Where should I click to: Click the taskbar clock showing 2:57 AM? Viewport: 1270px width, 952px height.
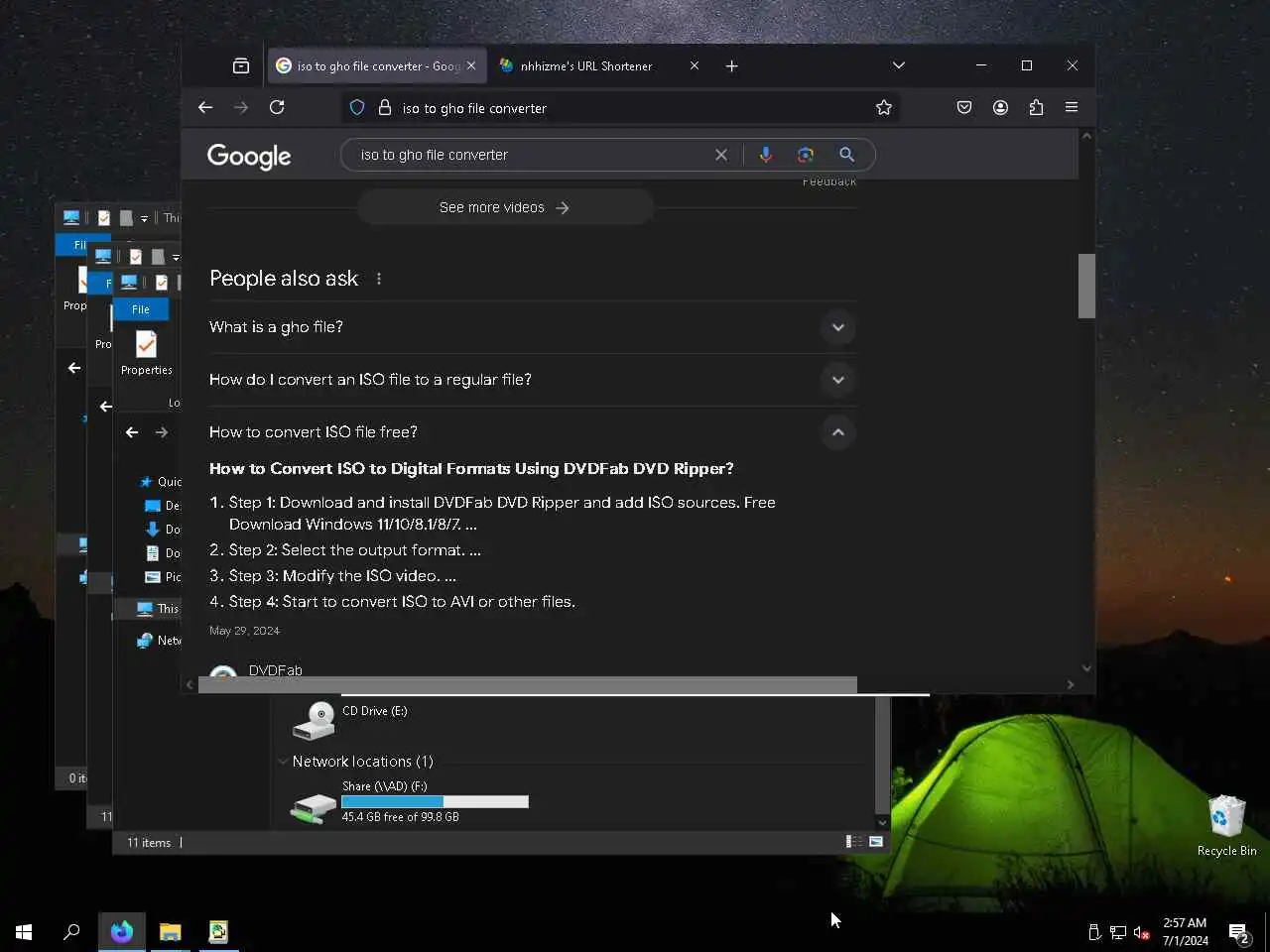[1185, 932]
